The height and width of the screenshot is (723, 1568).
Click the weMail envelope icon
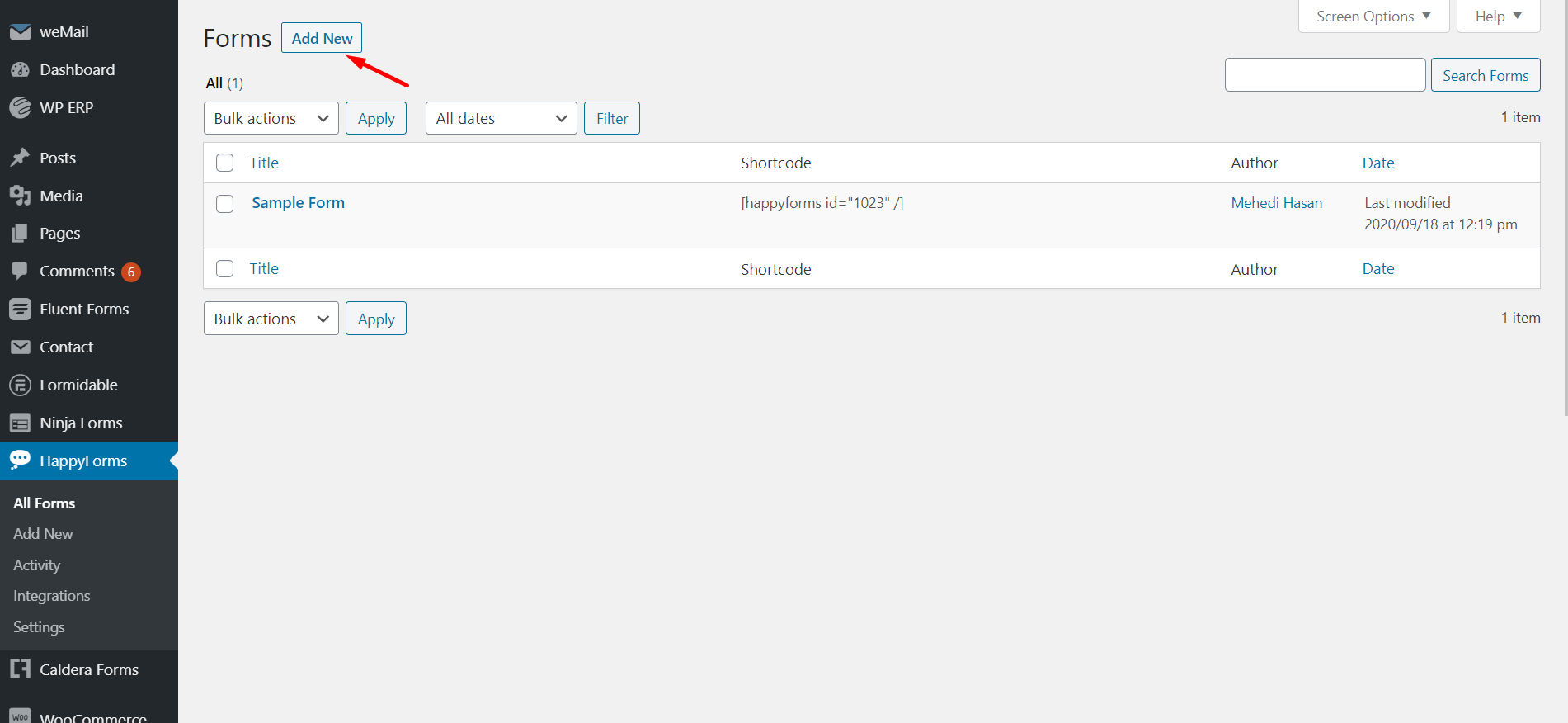click(20, 32)
